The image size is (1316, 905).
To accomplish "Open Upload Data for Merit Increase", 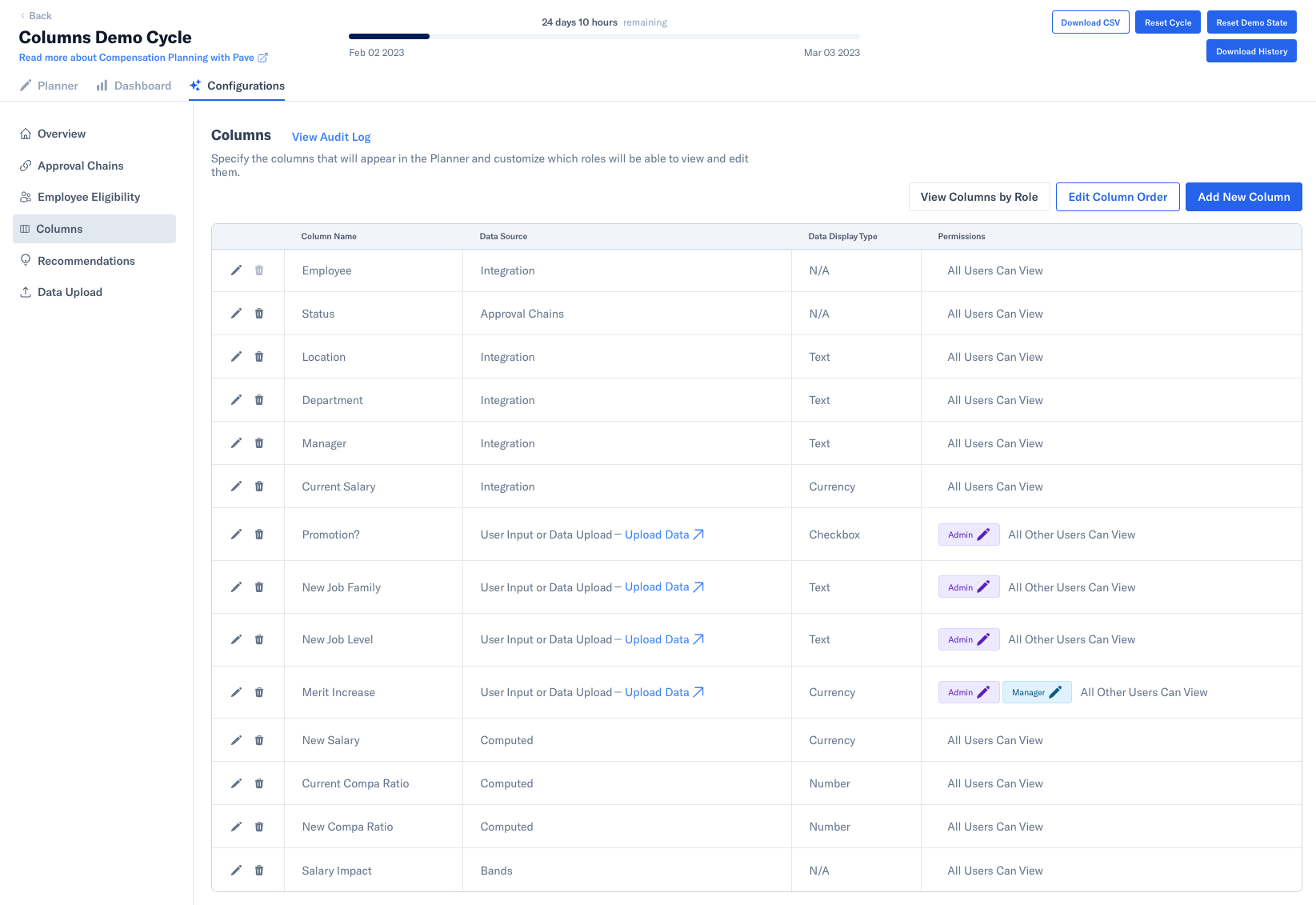I will pos(657,691).
